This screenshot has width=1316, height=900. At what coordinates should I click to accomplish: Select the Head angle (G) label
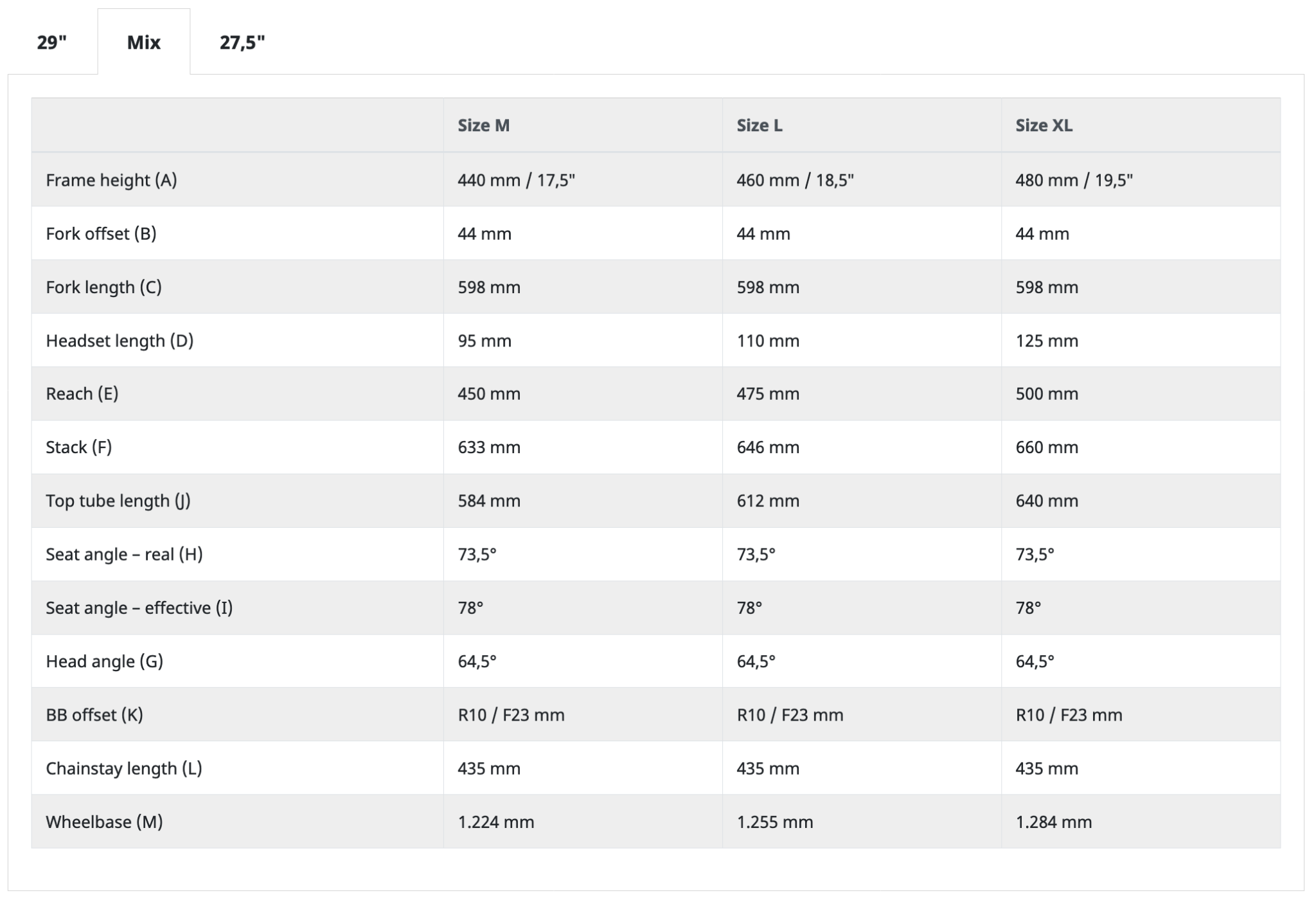tap(104, 661)
